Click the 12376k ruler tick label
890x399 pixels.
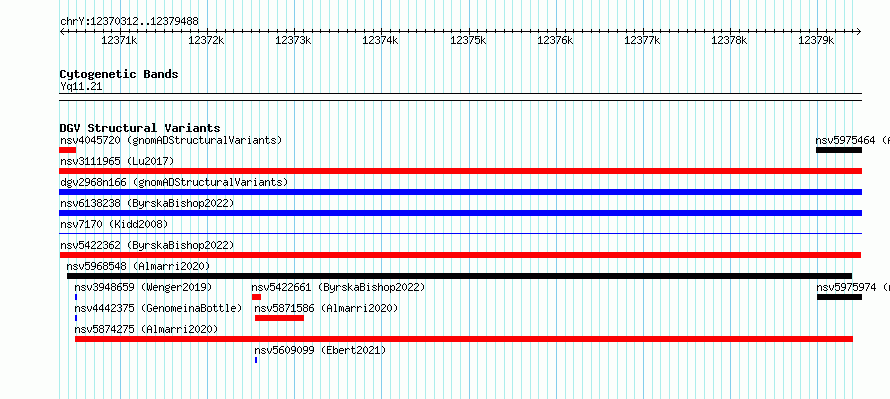pyautogui.click(x=555, y=40)
